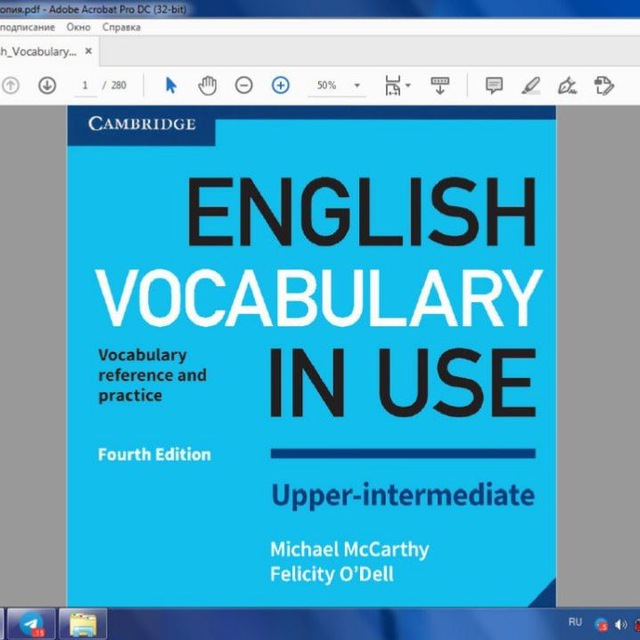Open the 50% zoom level dropdown
640x640 pixels.
click(x=357, y=86)
